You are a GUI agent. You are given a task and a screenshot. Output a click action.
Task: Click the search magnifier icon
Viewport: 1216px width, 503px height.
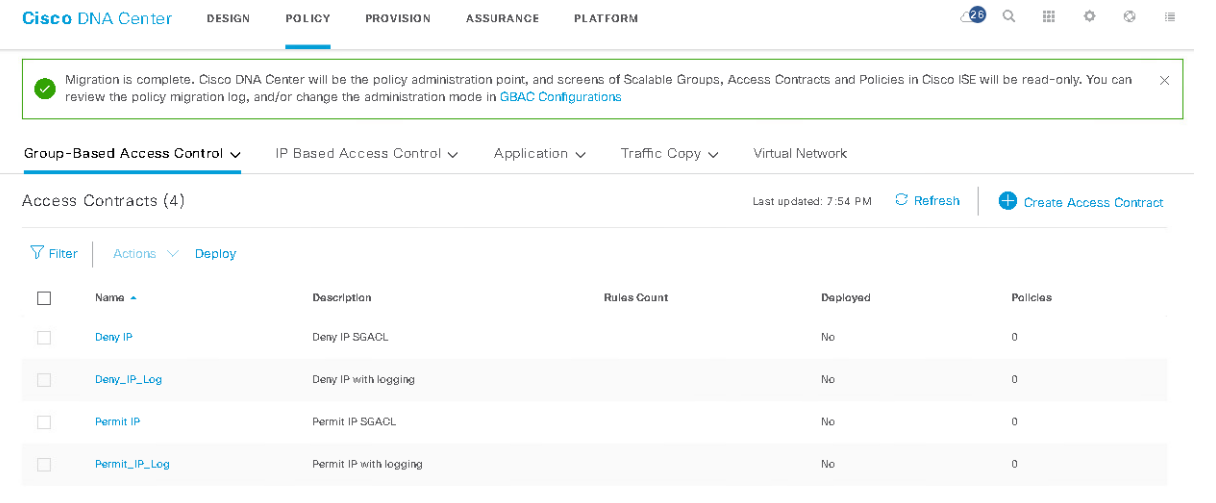(x=1009, y=17)
